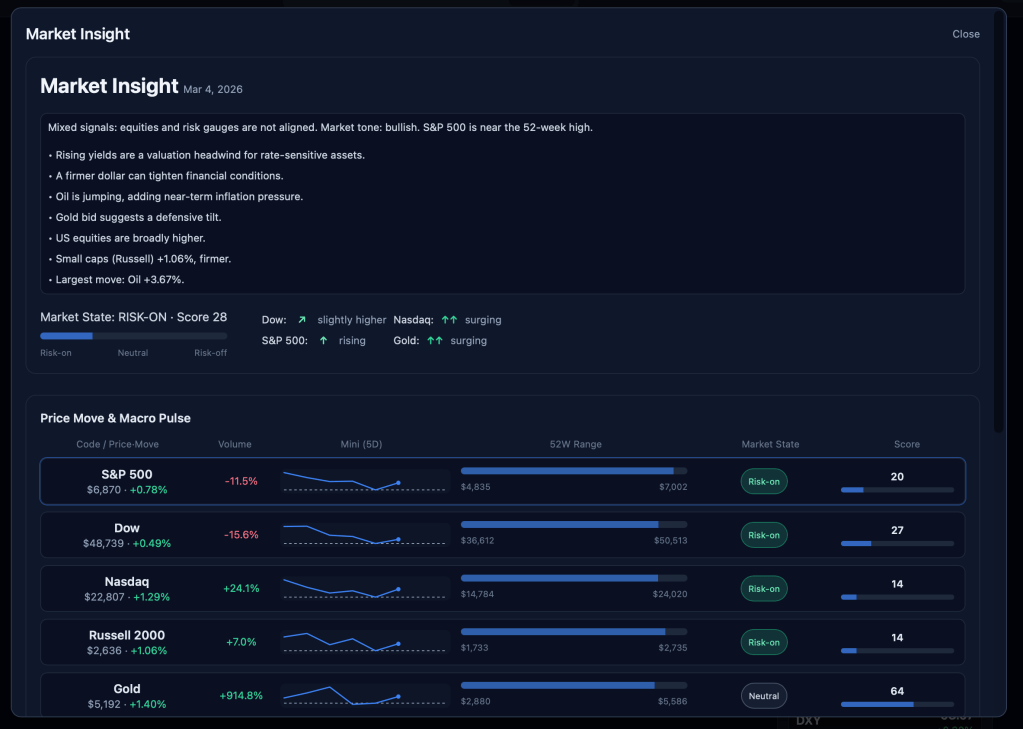The image size is (1023, 729).
Task: Click the Gold mini 5D sparkline chart
Action: (x=363, y=695)
